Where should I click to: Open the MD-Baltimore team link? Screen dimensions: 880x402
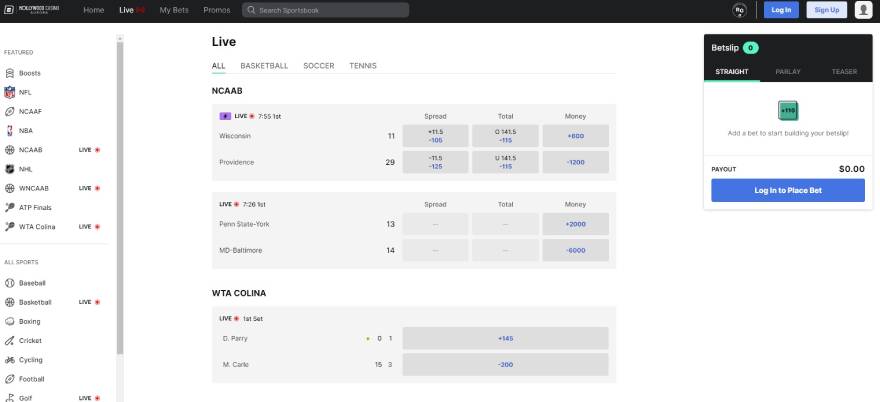click(x=241, y=250)
